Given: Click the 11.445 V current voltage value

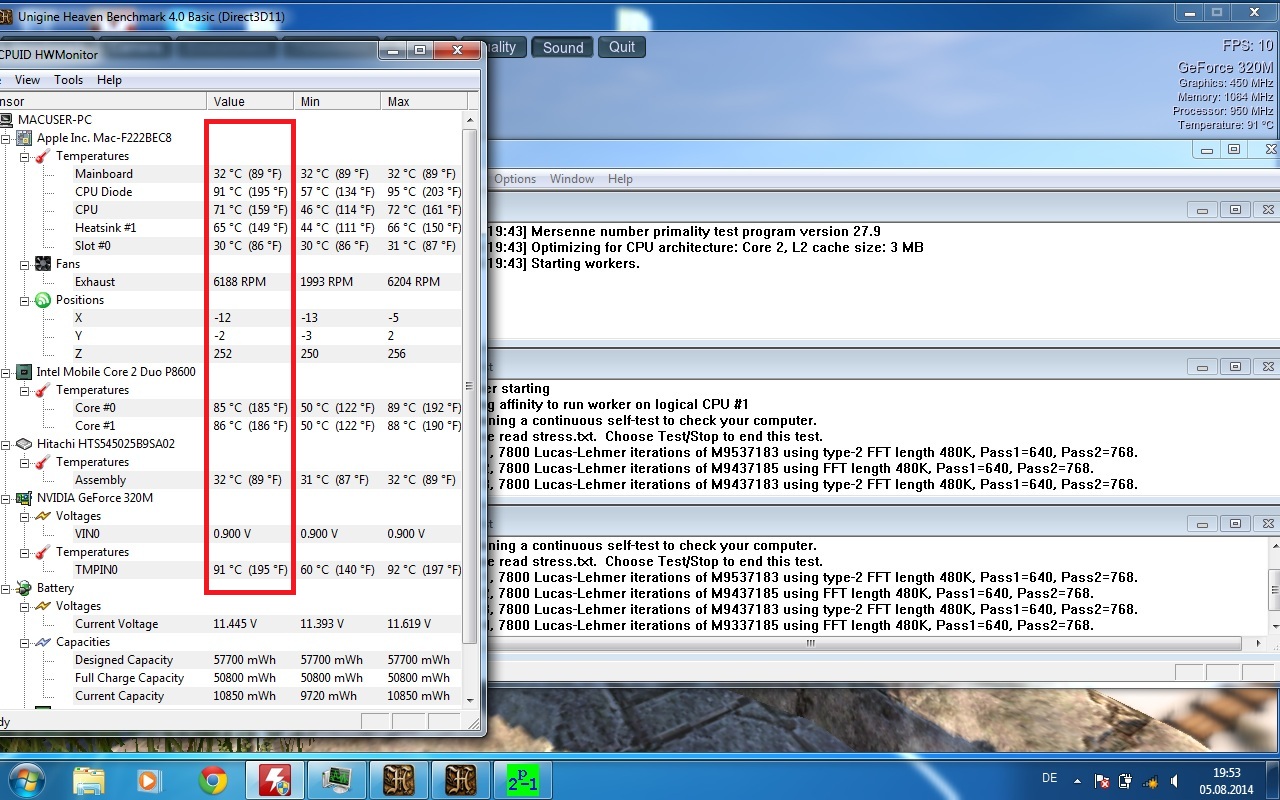Looking at the screenshot, I should [x=235, y=624].
